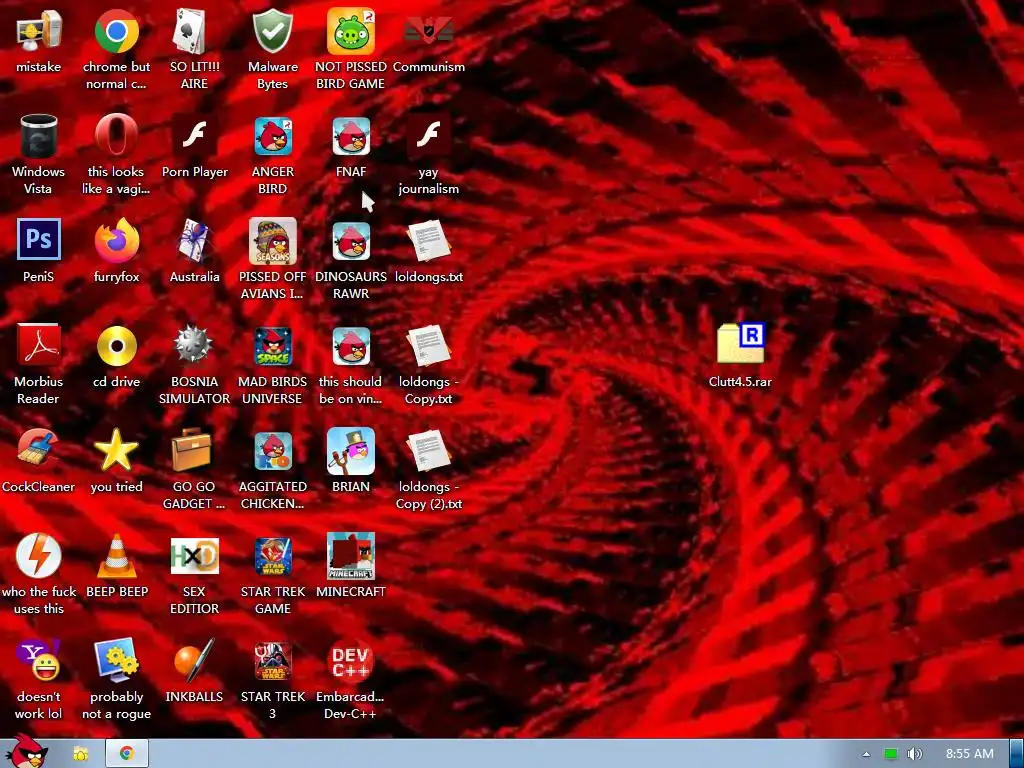Open the 'furryfox' Firefox icon
The image size is (1024, 768).
116,240
